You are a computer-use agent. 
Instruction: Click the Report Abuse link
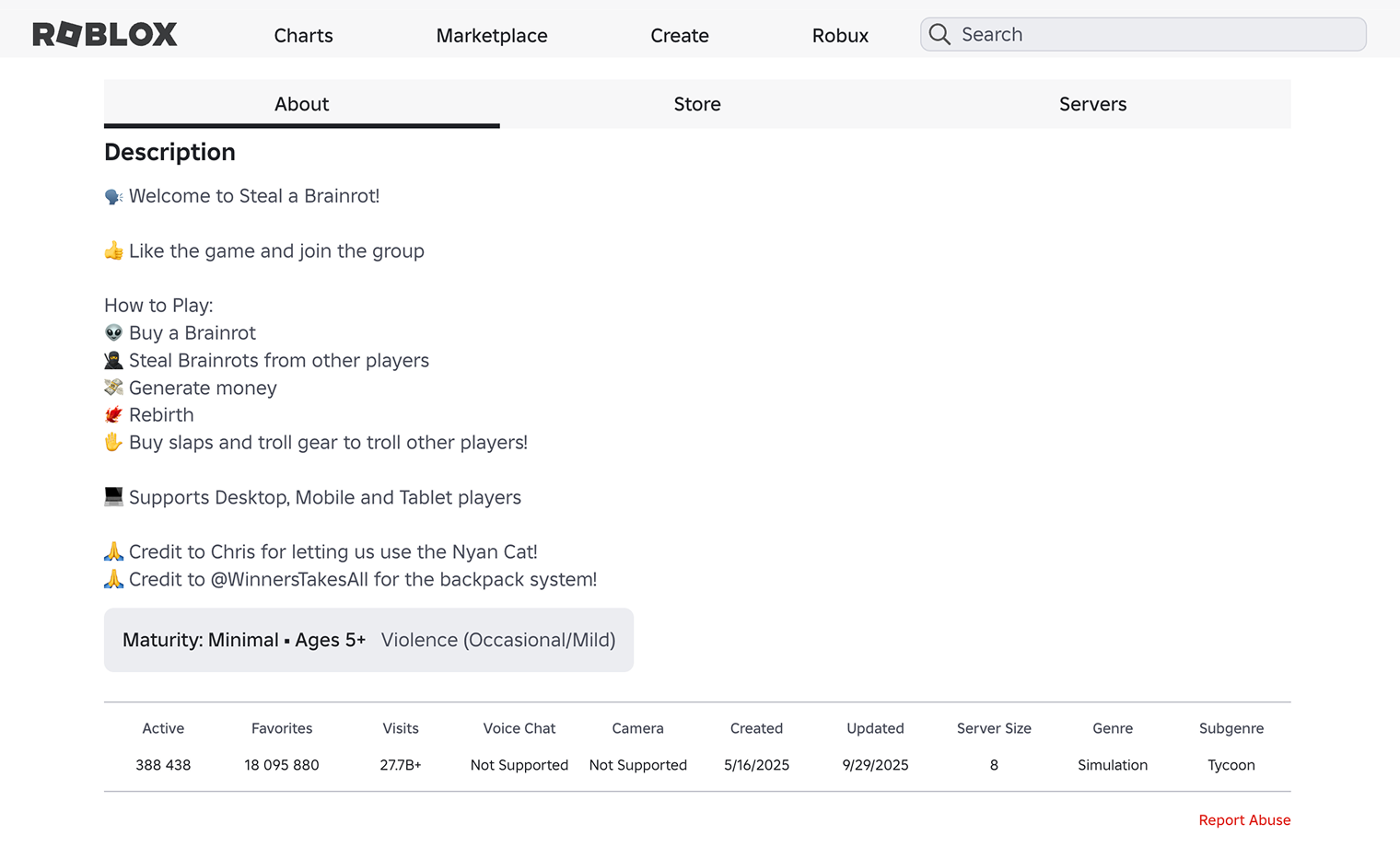pyautogui.click(x=1244, y=819)
